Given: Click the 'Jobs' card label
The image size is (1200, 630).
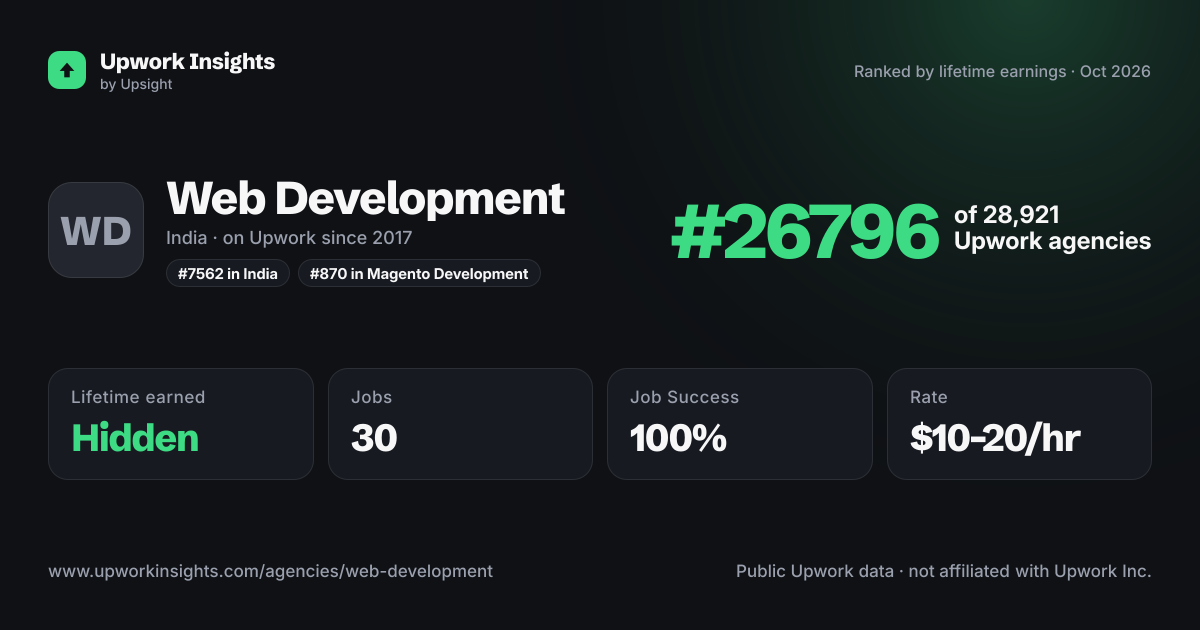Looking at the screenshot, I should [371, 397].
